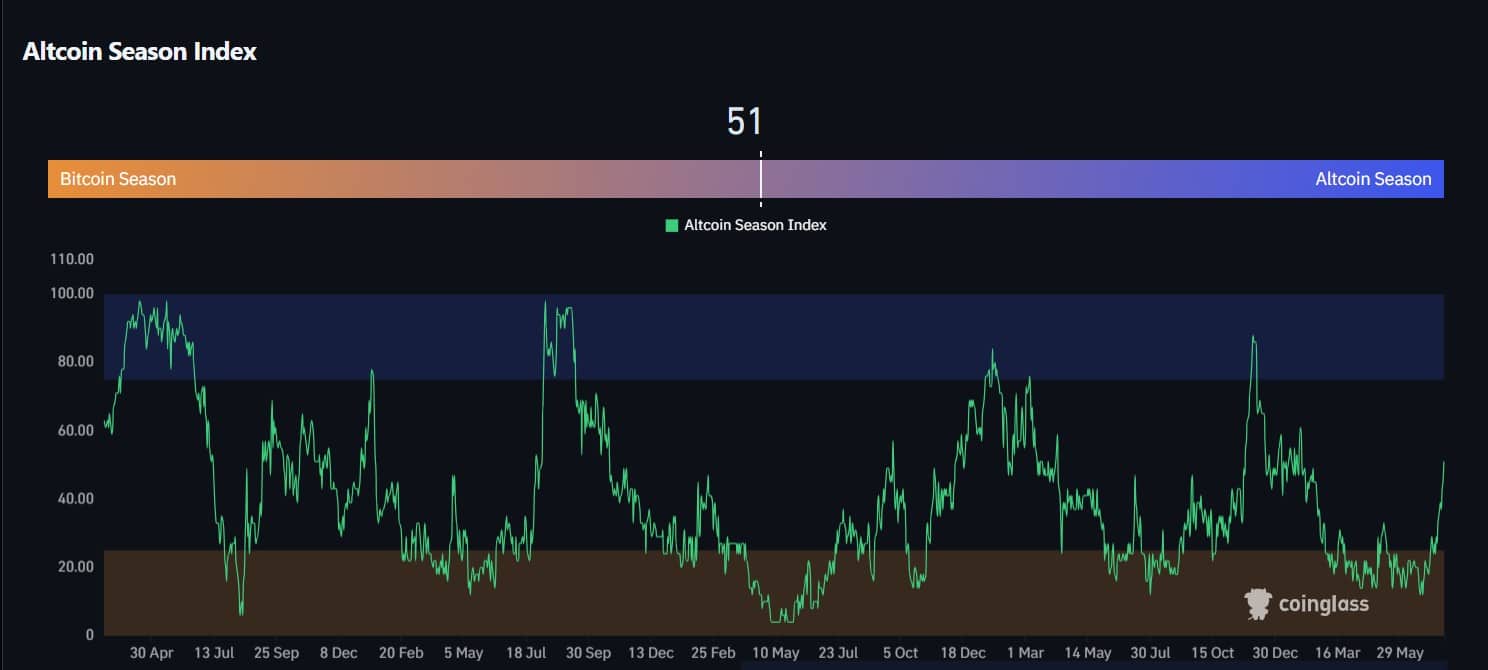Click the 100.00 y-axis label
The image size is (1488, 670).
tap(71, 293)
